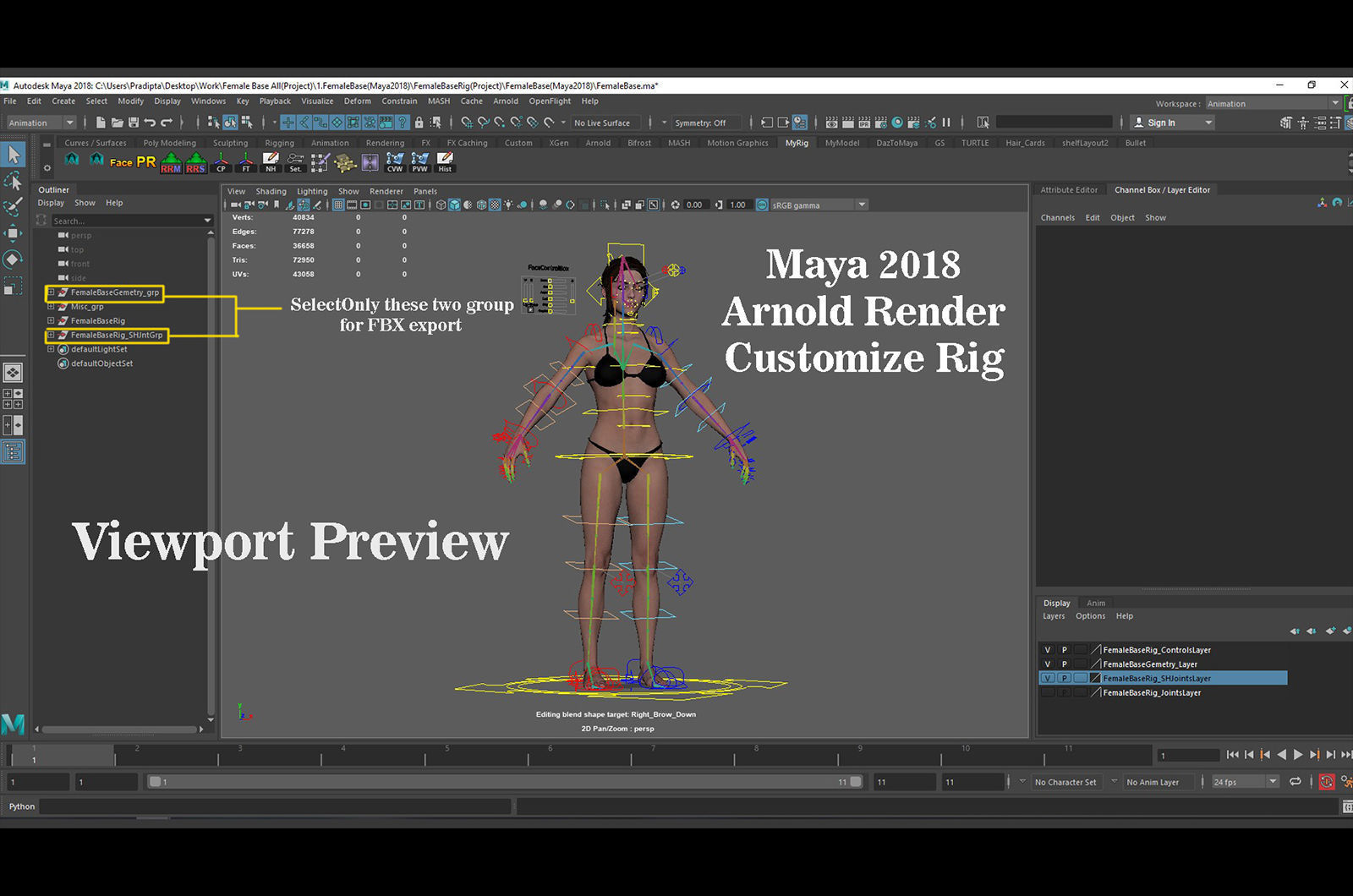Click the CP shelf icon
Viewport: 1353px width, 896px height.
click(221, 162)
